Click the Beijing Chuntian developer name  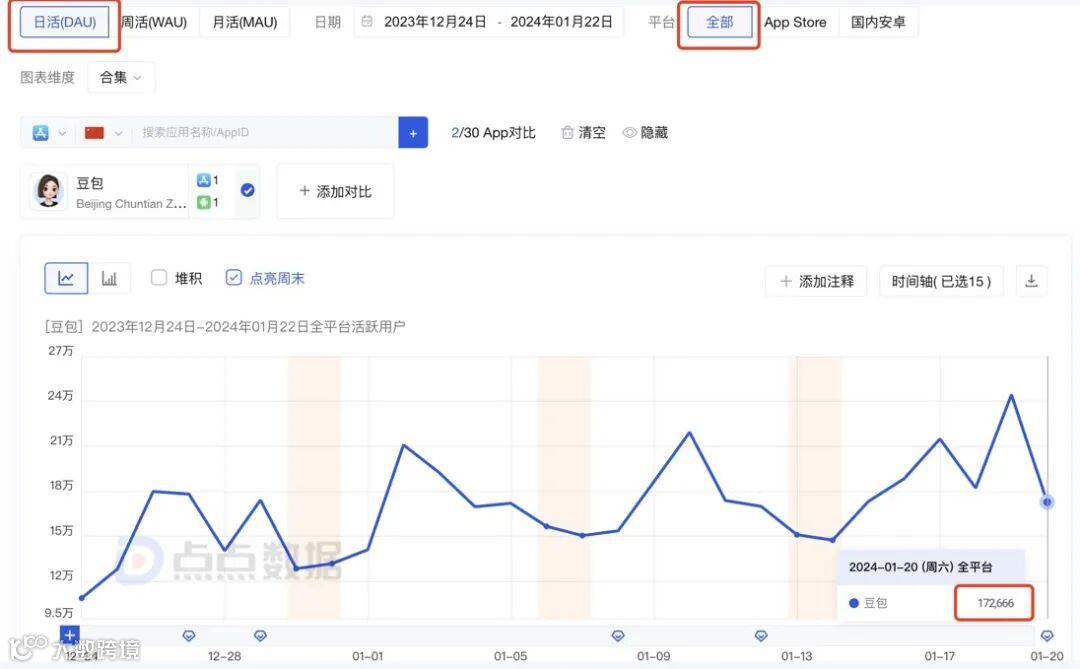pos(131,204)
